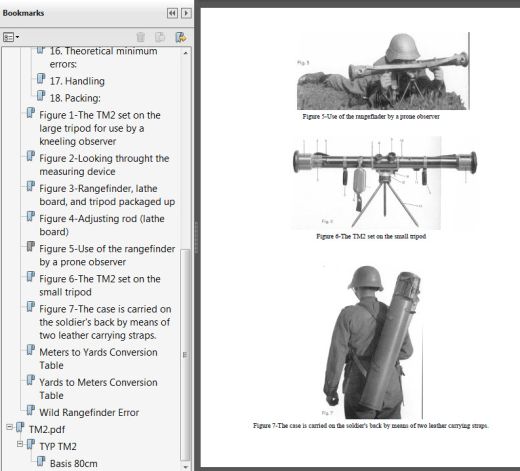The image size is (520, 471).
Task: Click the Figure 4 bookmark icon
Action: point(30,217)
